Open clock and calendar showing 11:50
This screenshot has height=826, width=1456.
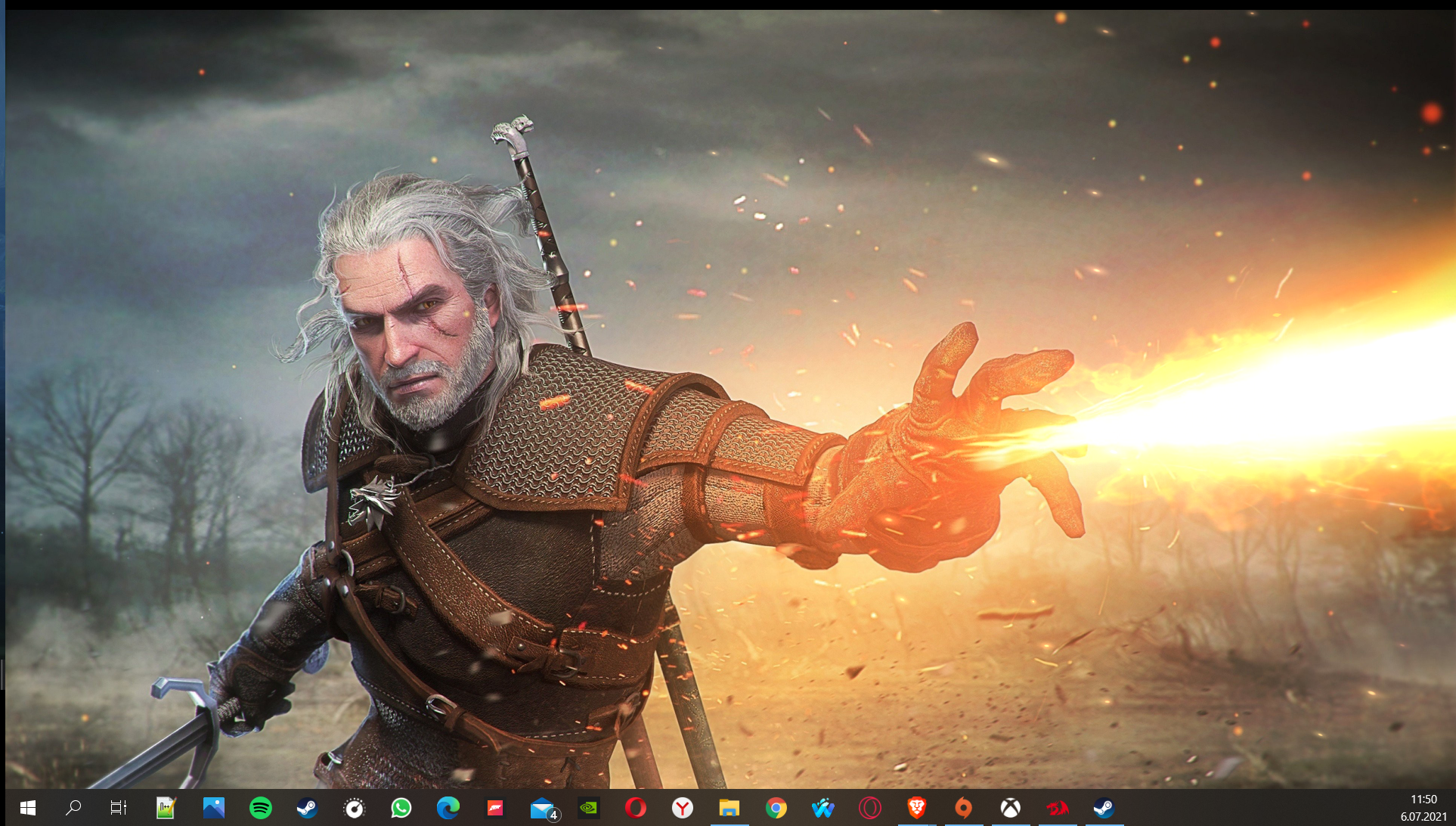1423,808
